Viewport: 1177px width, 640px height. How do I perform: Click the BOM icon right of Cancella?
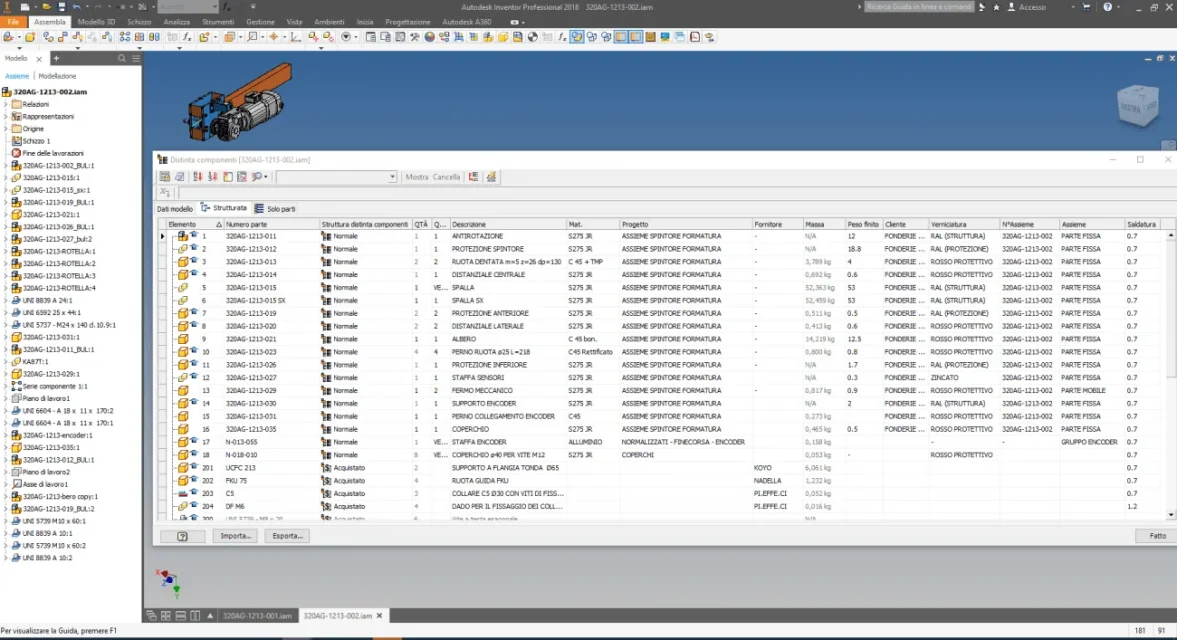click(x=474, y=177)
